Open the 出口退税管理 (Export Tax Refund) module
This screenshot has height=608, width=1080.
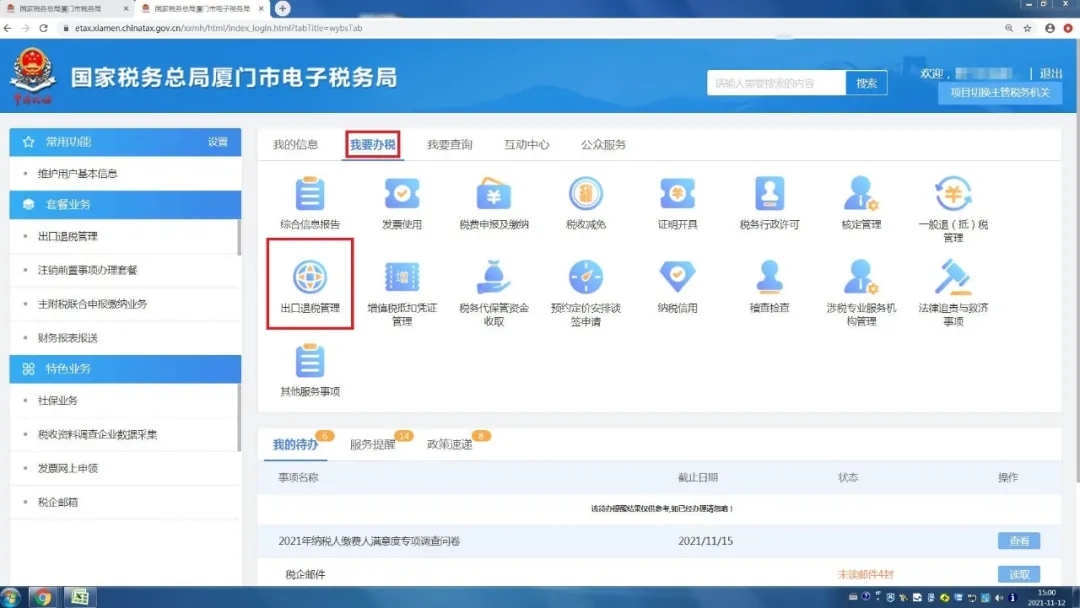tap(310, 283)
